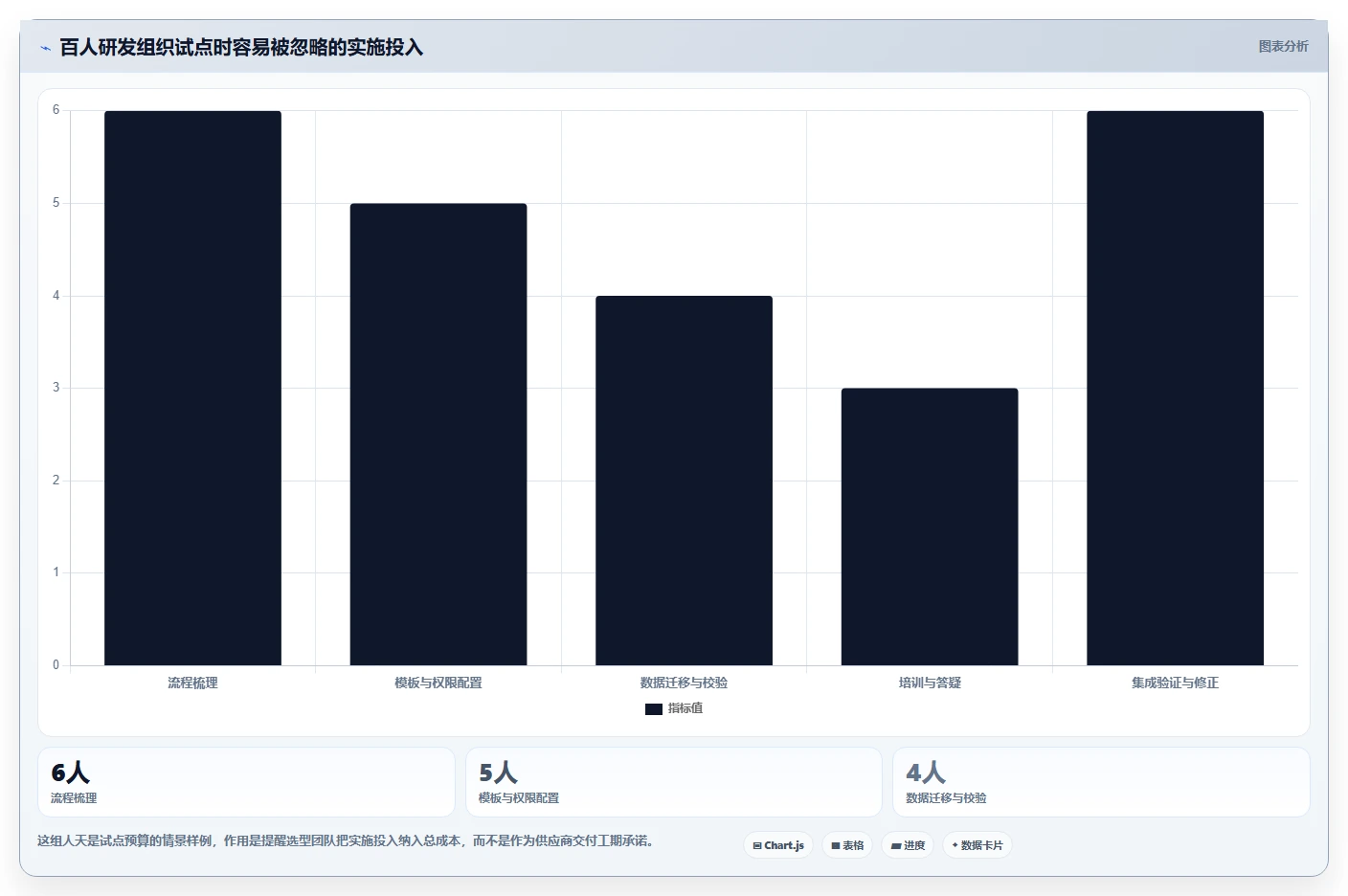Click the y-axis value 3

click(56, 388)
